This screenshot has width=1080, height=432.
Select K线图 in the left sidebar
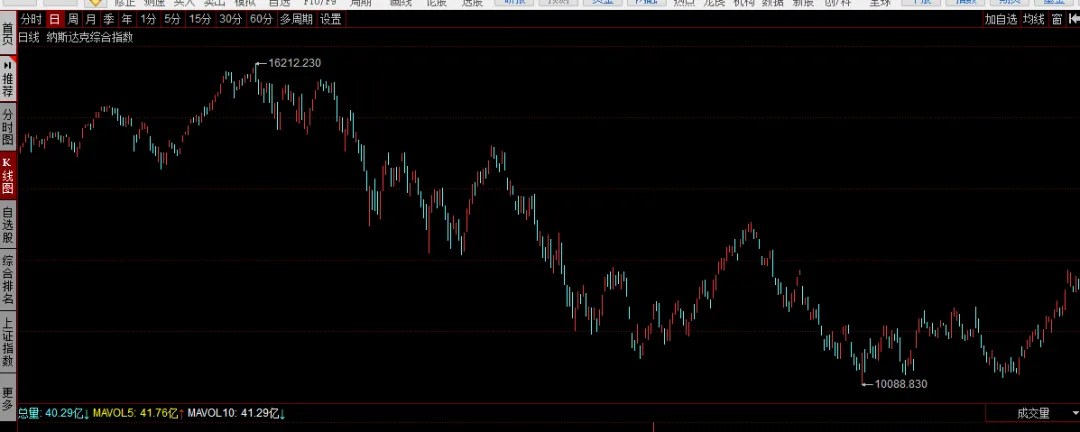coord(8,175)
